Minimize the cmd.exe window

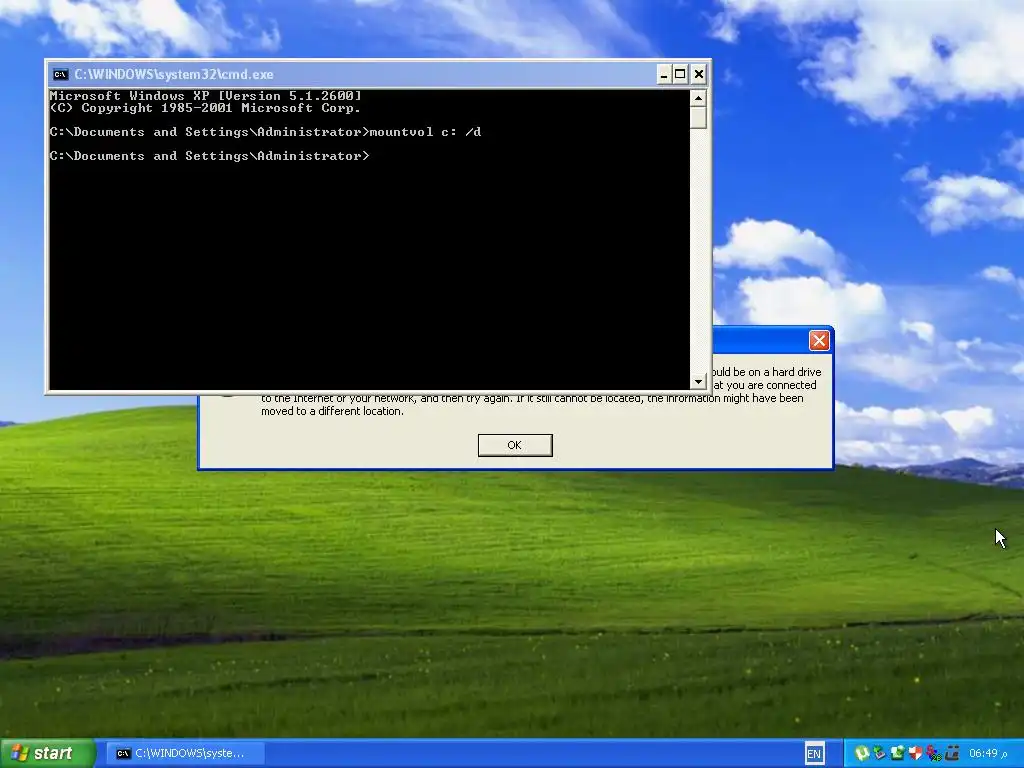pyautogui.click(x=664, y=74)
